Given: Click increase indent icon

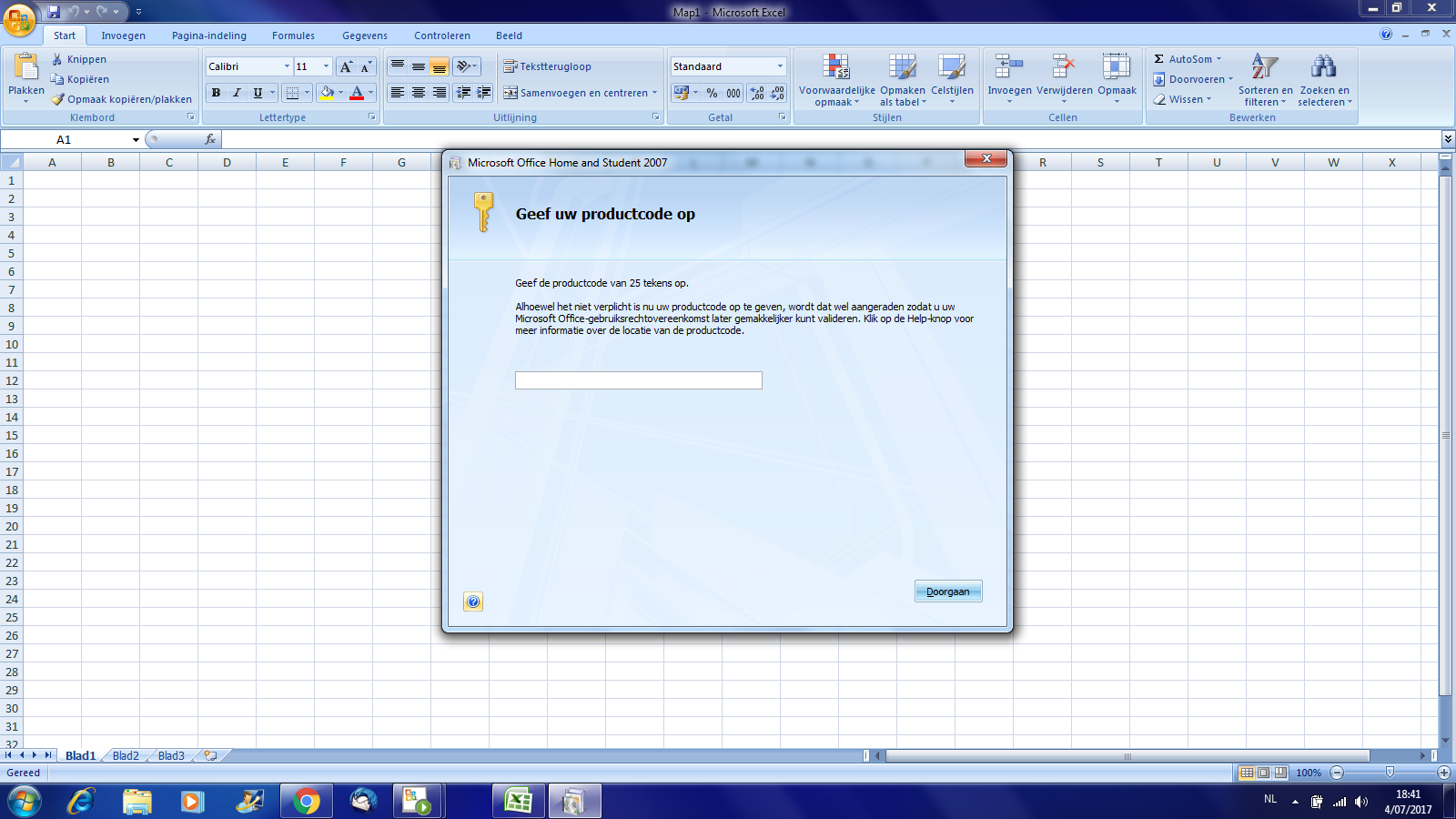Looking at the screenshot, I should (484, 93).
